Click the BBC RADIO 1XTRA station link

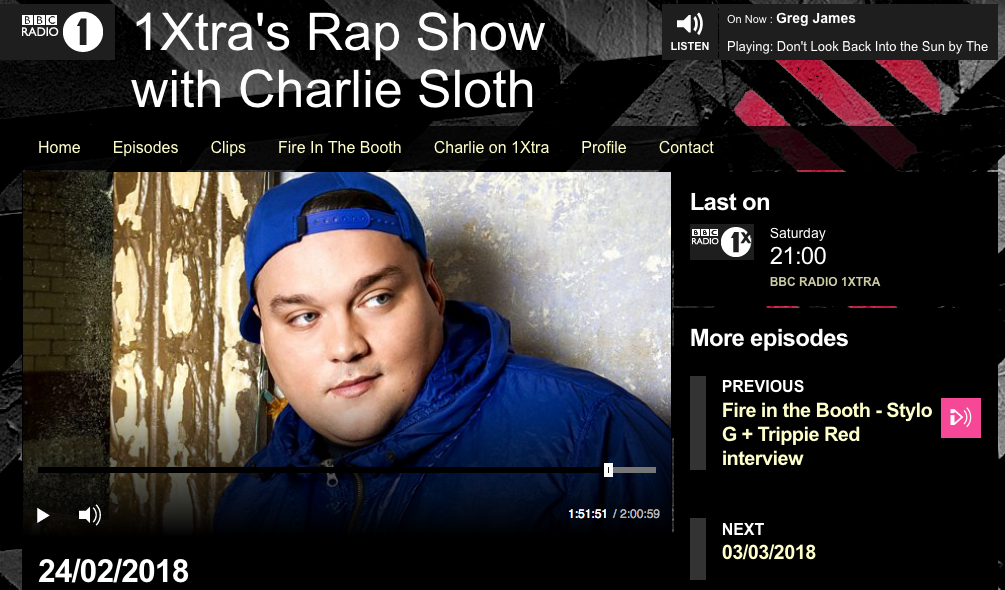824,282
